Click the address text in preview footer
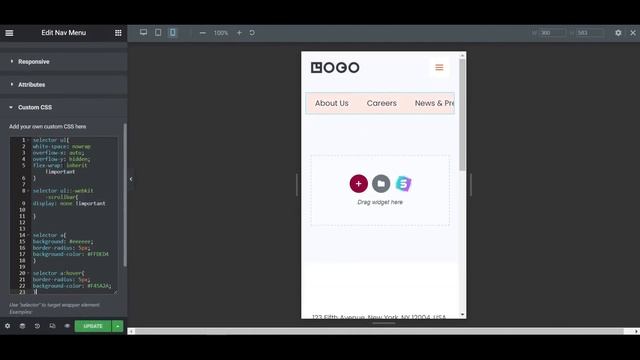 [379, 316]
